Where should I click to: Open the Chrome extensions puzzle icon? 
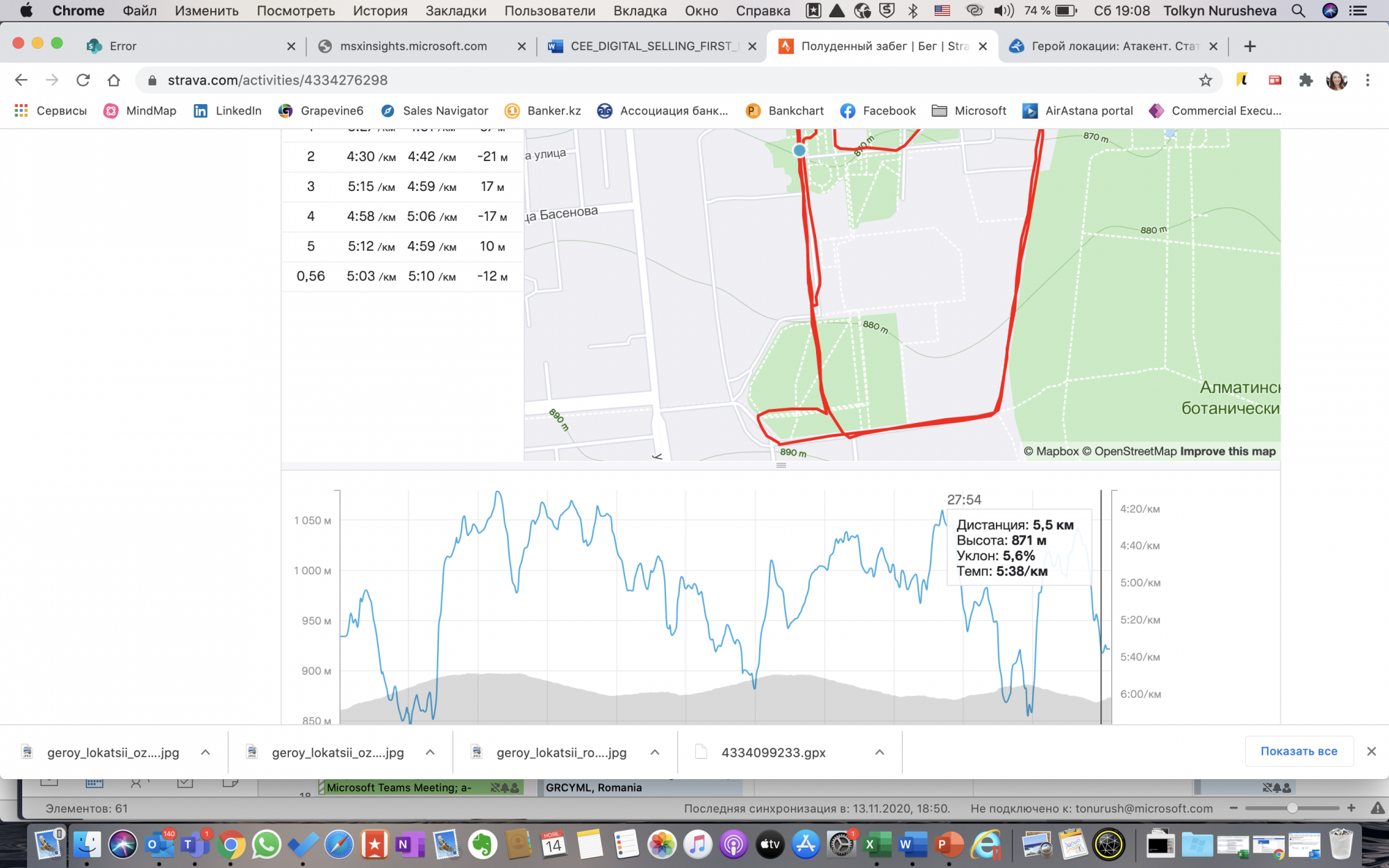[1306, 81]
